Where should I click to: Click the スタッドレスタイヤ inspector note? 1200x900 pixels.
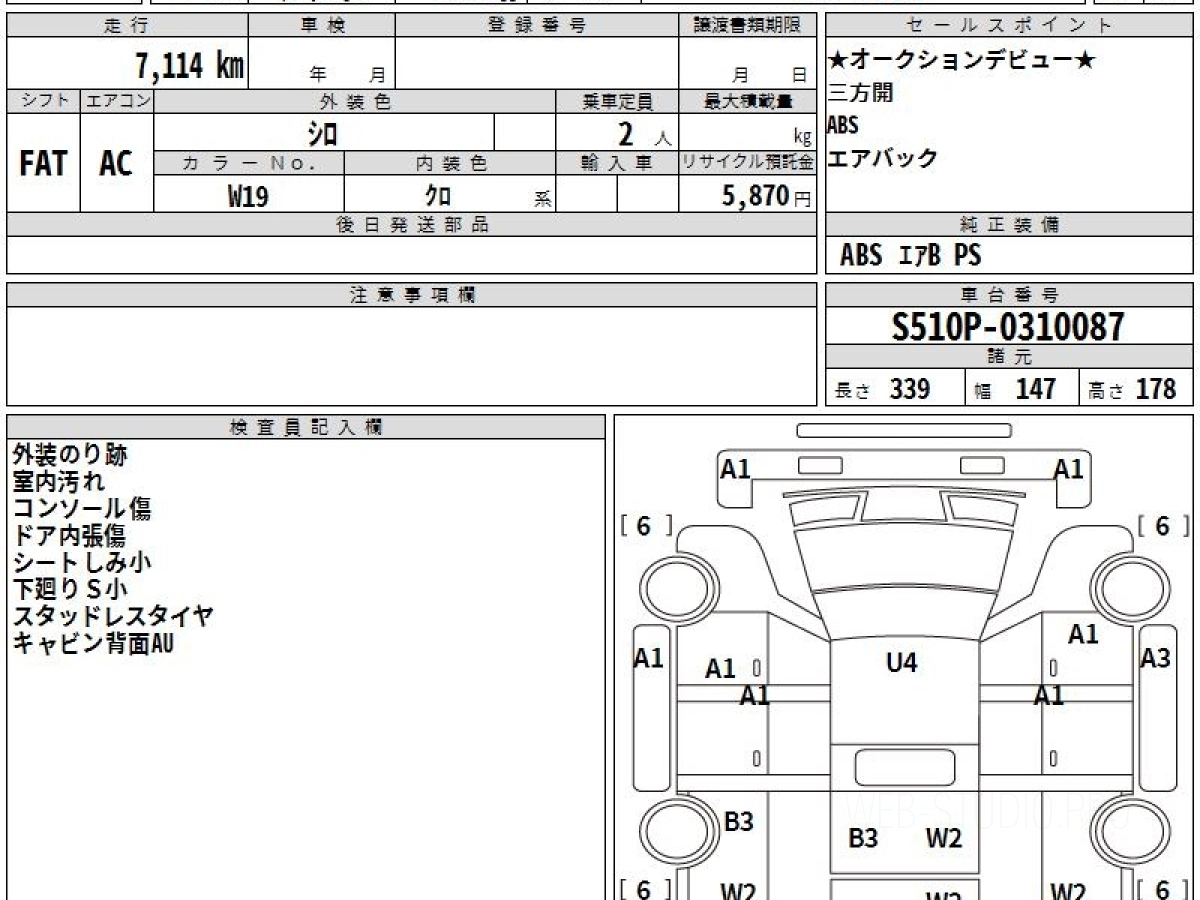pyautogui.click(x=113, y=616)
